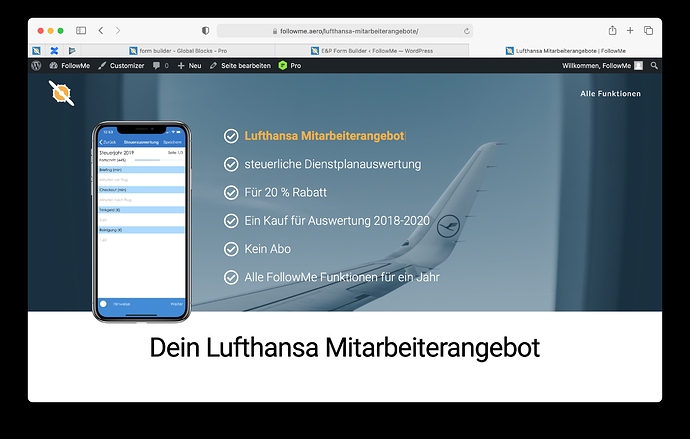Switch to the form builder Global Blocks tab
690x439 pixels.
178,51
